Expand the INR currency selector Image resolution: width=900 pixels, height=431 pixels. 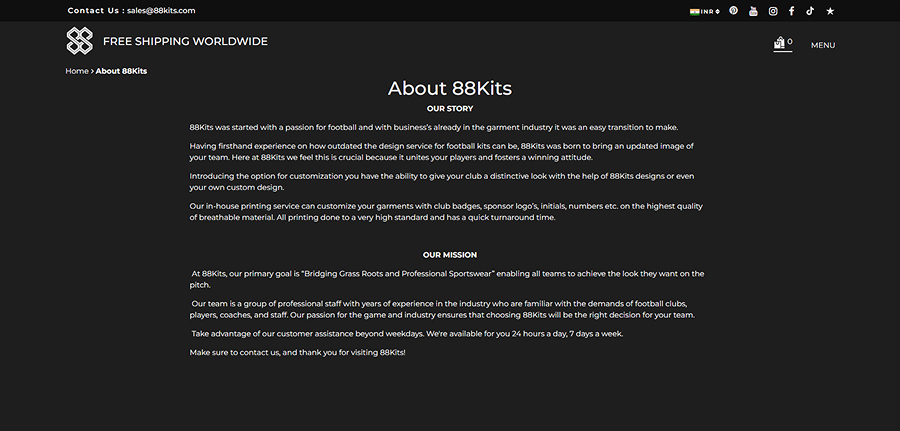[710, 11]
